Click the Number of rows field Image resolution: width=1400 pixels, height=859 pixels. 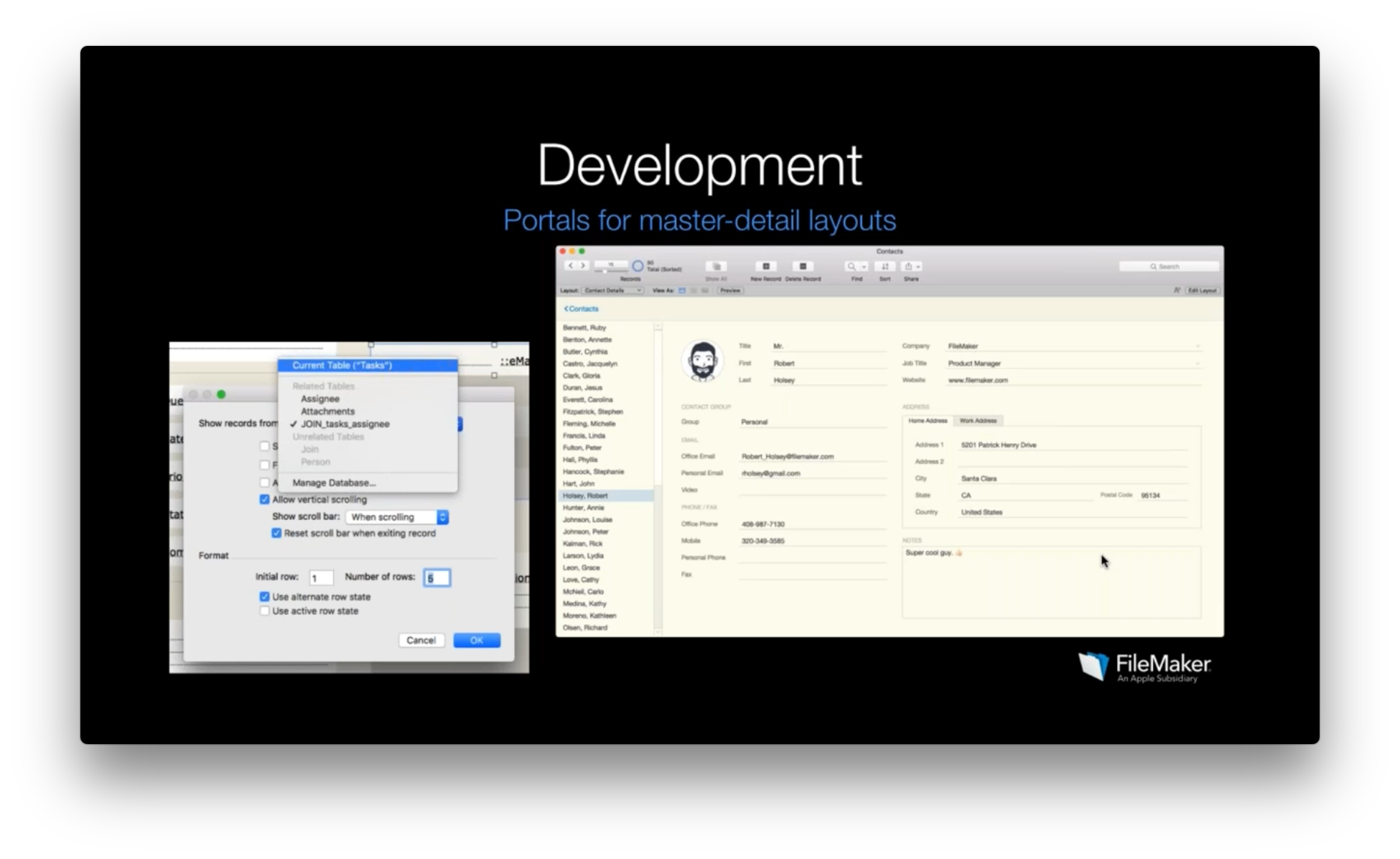point(437,577)
